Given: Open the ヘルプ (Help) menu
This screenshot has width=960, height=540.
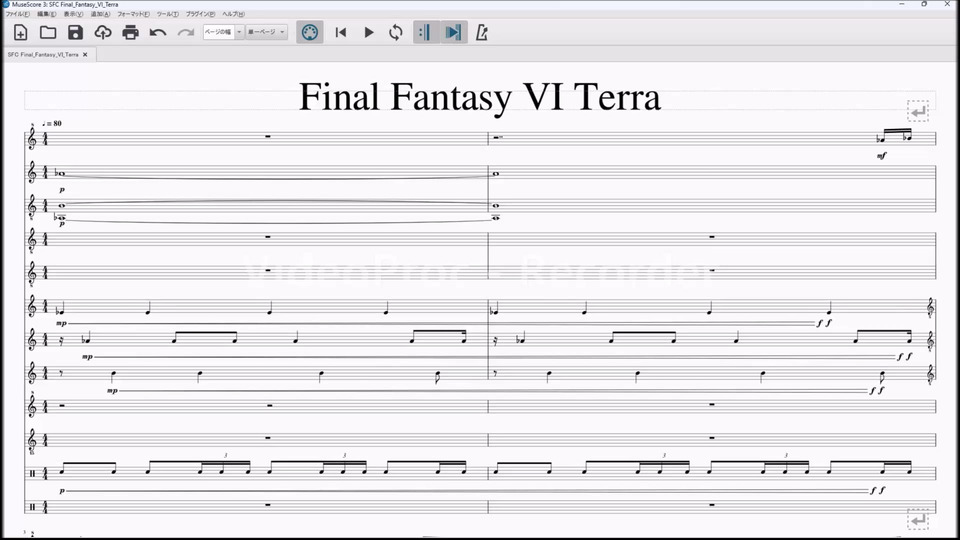Looking at the screenshot, I should click(x=233, y=13).
